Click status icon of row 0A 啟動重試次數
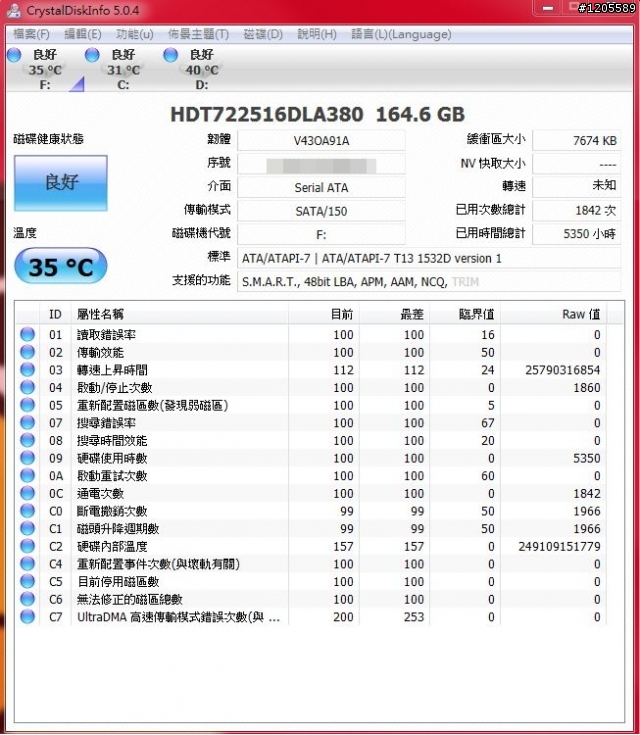Screen dimensions: 640x735 point(28,475)
